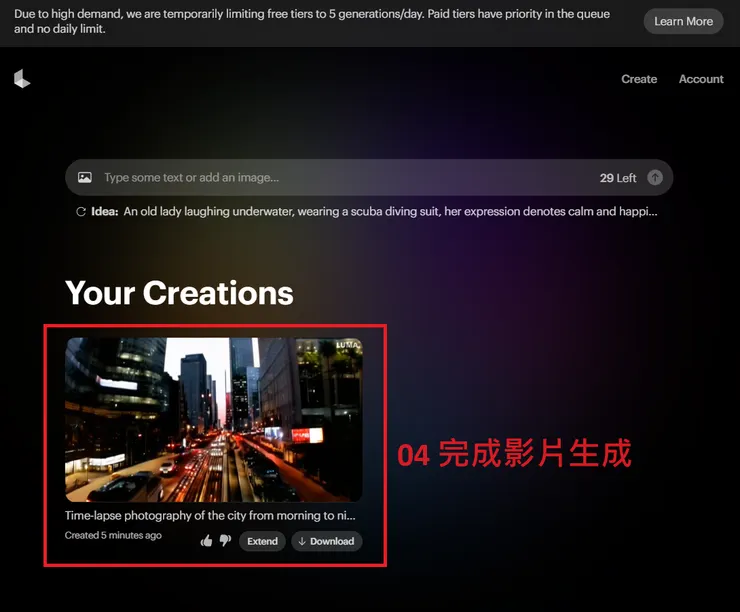
Task: Click the Luma logo icon
Action: (x=22, y=79)
